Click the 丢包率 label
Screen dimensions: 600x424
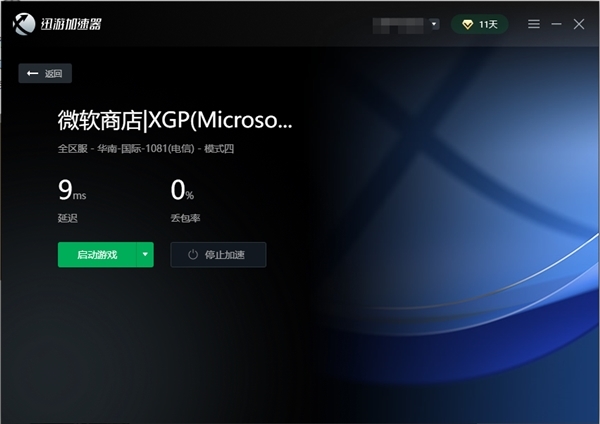185,218
